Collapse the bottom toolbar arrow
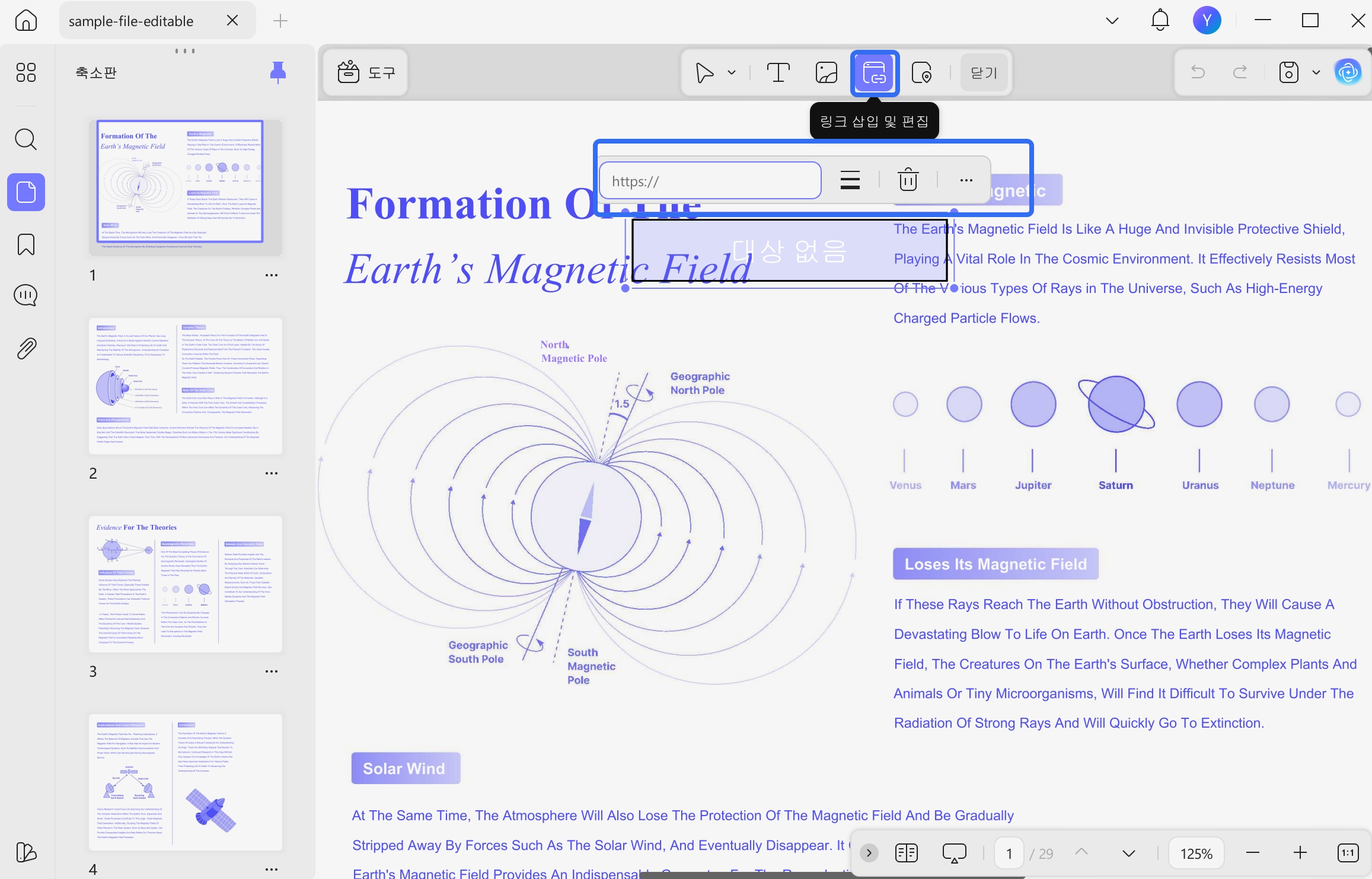1372x879 pixels. (x=869, y=853)
